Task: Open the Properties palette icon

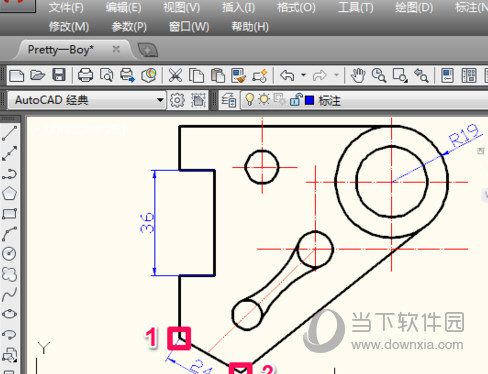Action: 447,75
